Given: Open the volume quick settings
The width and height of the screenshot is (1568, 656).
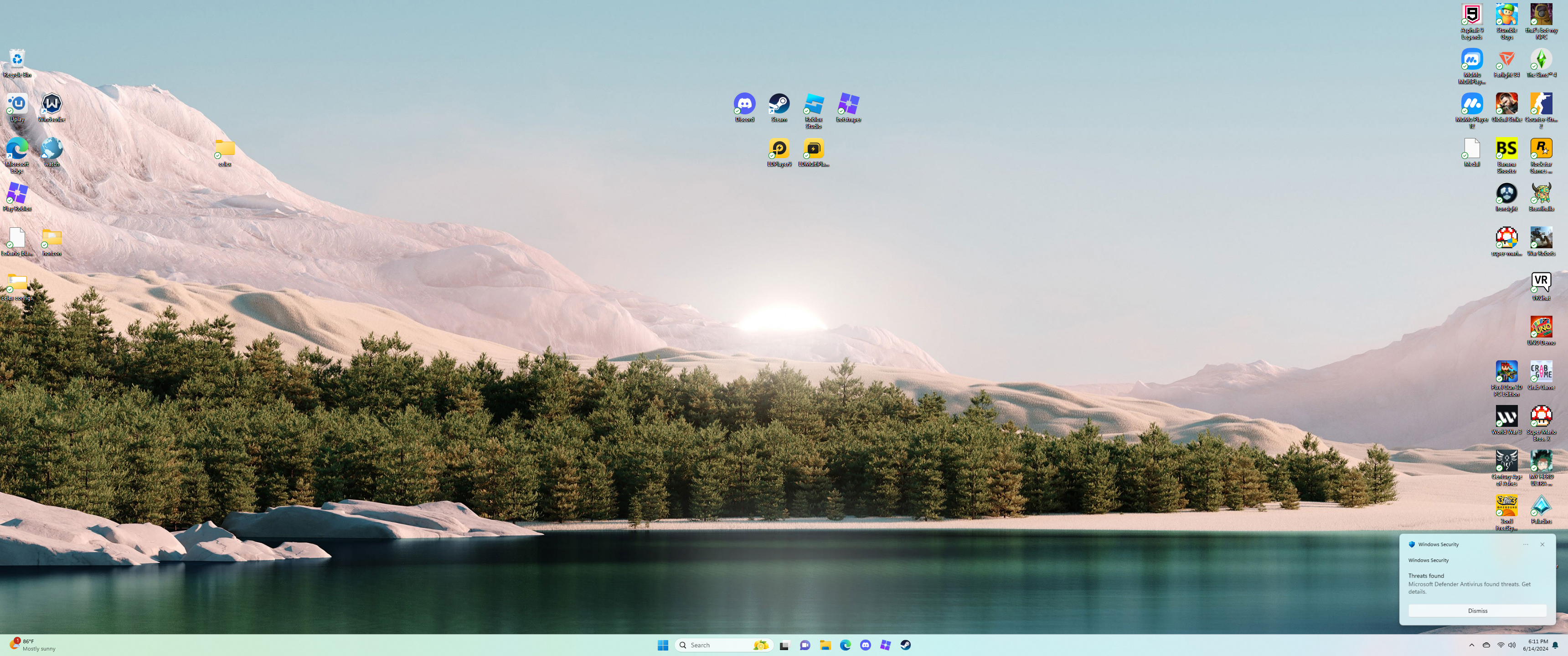Looking at the screenshot, I should click(1512, 645).
